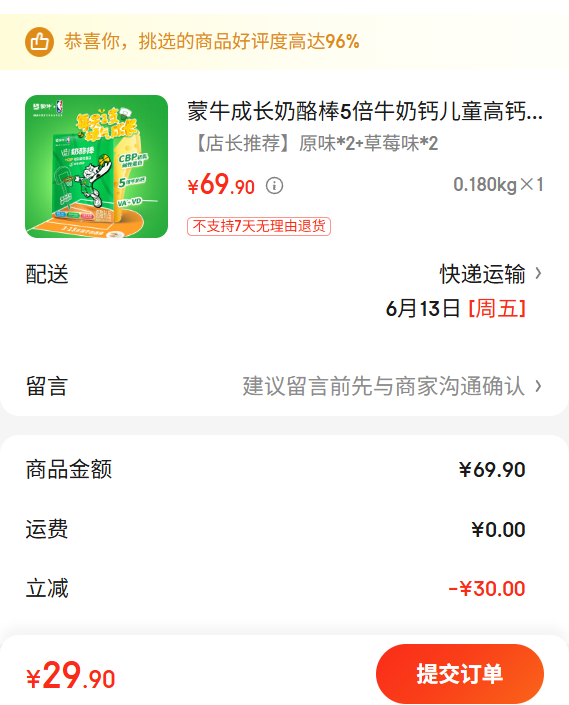This screenshot has height=705, width=569.
Task: Submit order with 提交订单 button
Action: 460,674
